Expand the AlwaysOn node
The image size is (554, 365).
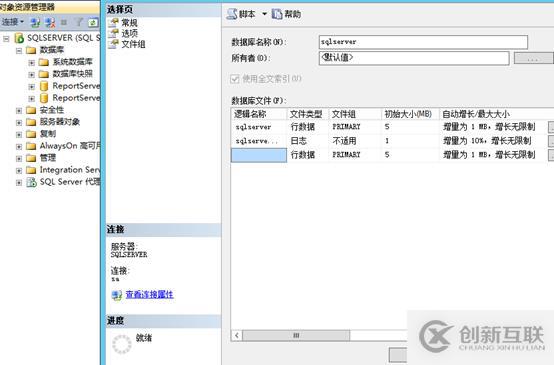[x=19, y=147]
